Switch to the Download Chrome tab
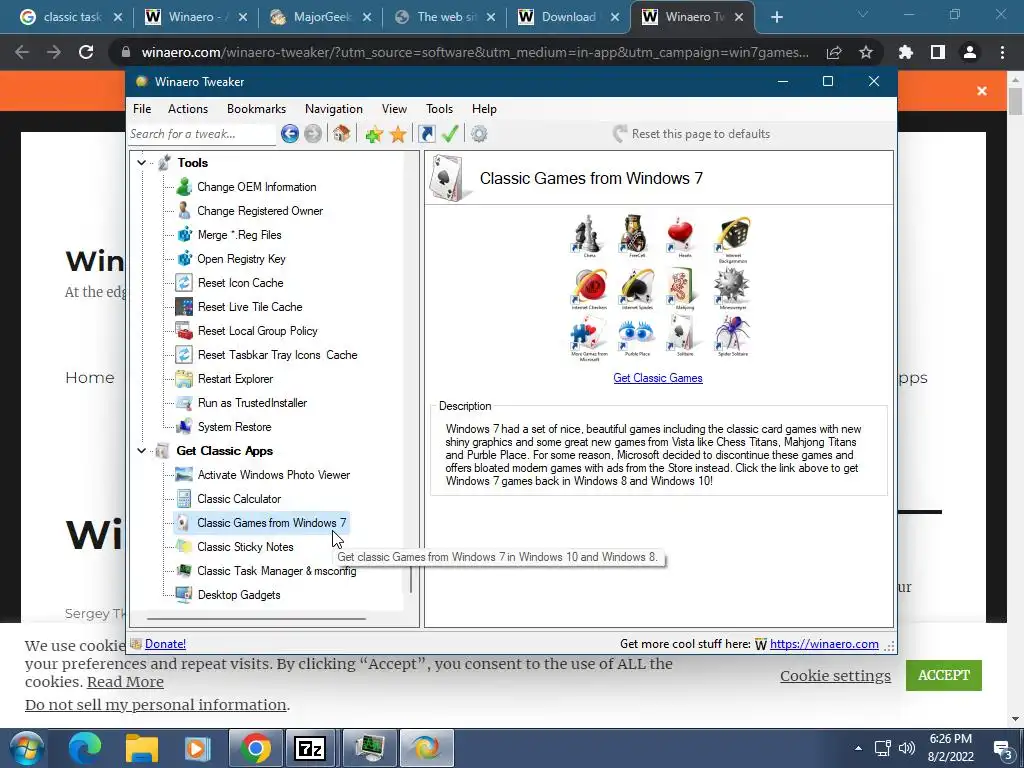The height and width of the screenshot is (768, 1024). click(568, 17)
